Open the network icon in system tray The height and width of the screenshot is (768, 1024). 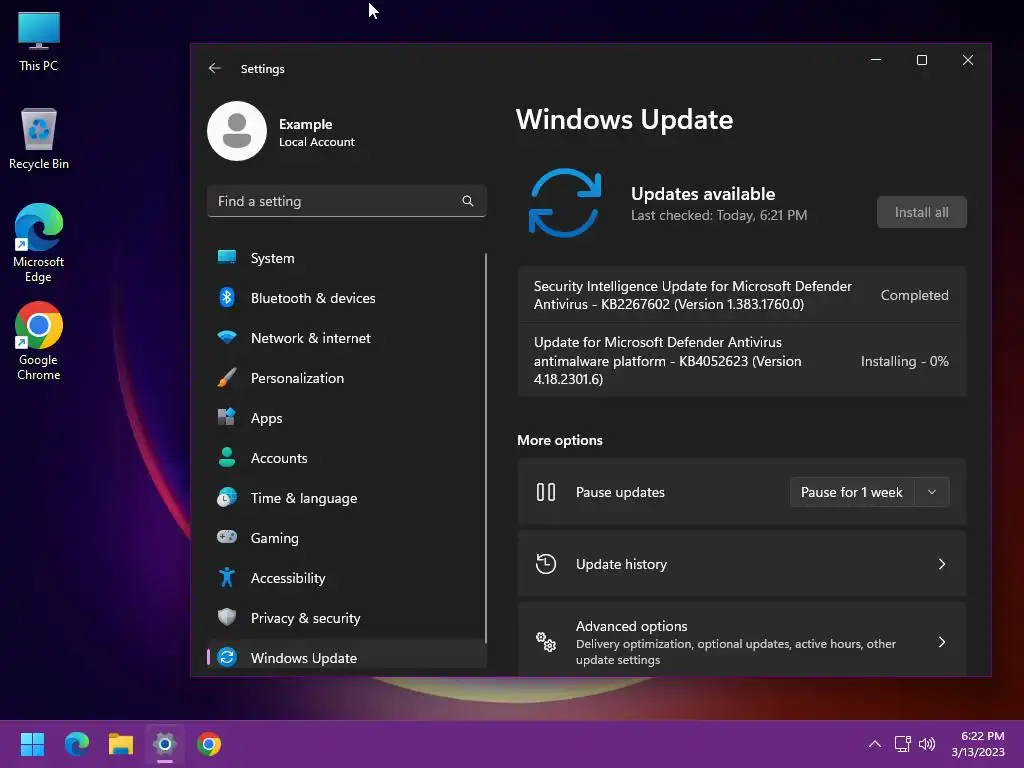pos(903,744)
